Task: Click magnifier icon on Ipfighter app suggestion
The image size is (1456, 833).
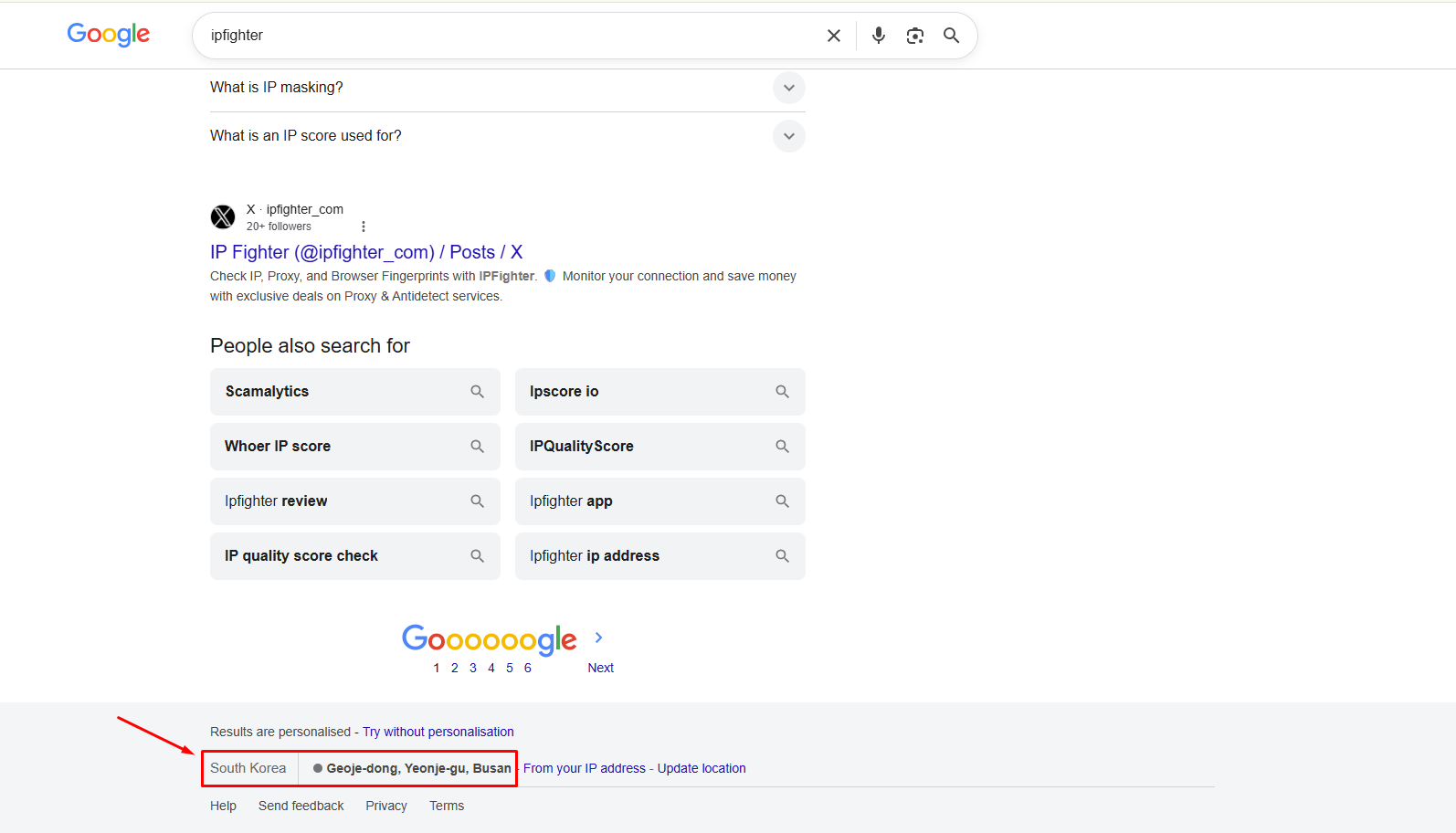Action: tap(782, 501)
